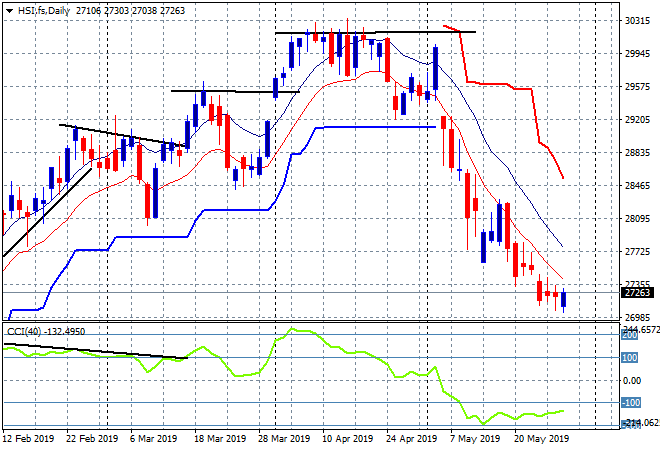Click the 28095 price axis label
This screenshot has width=660, height=450.
(x=637, y=218)
